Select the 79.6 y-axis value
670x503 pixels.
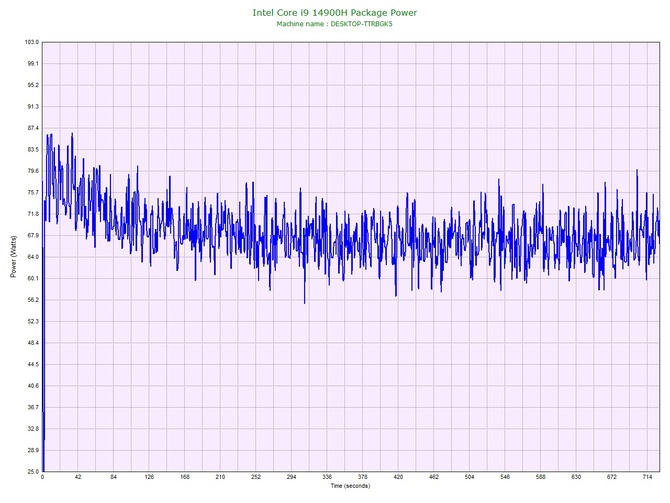(33, 171)
